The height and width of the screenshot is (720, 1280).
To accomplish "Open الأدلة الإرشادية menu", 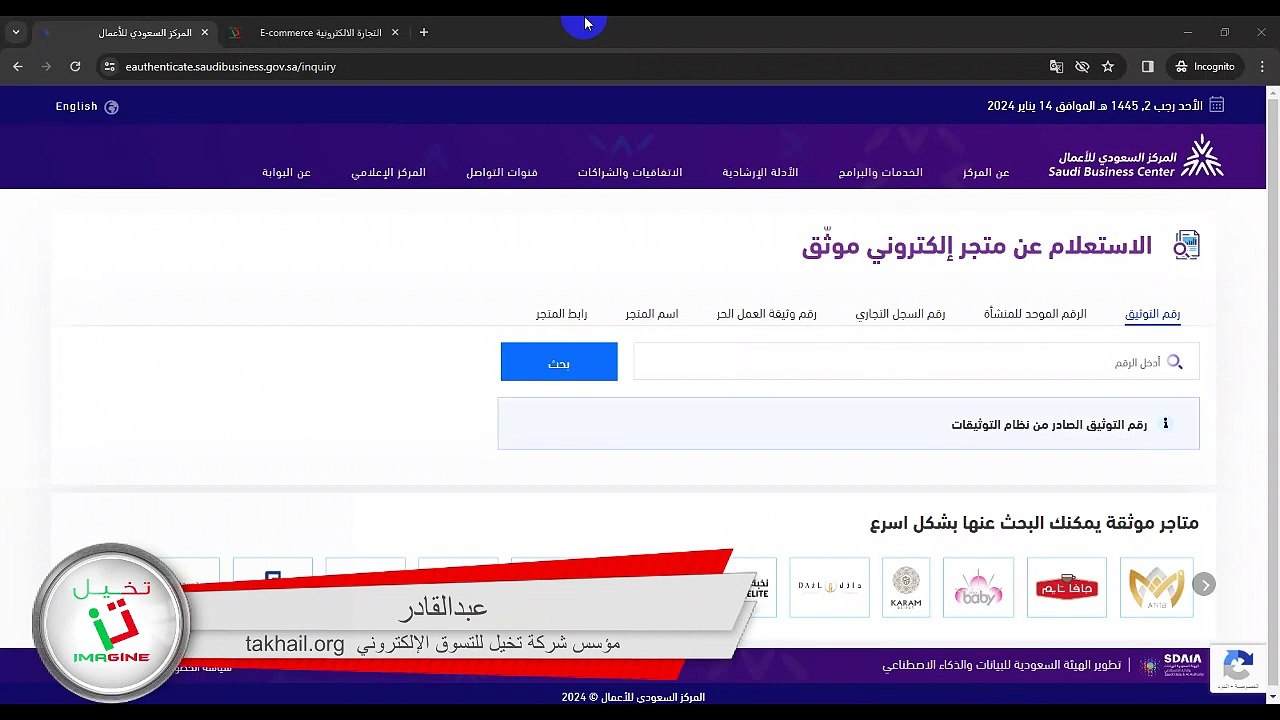I will point(760,172).
